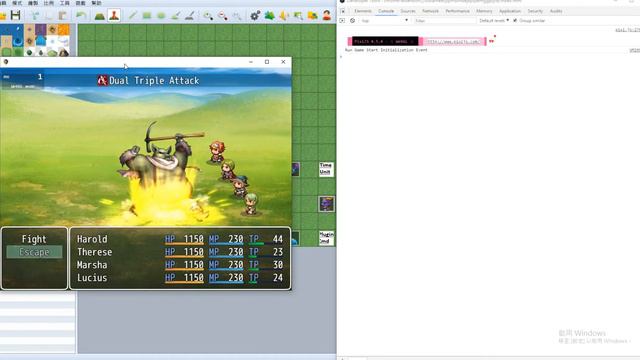This screenshot has width=640, height=360.
Task: Open the Database gear icon
Action: tap(255, 16)
